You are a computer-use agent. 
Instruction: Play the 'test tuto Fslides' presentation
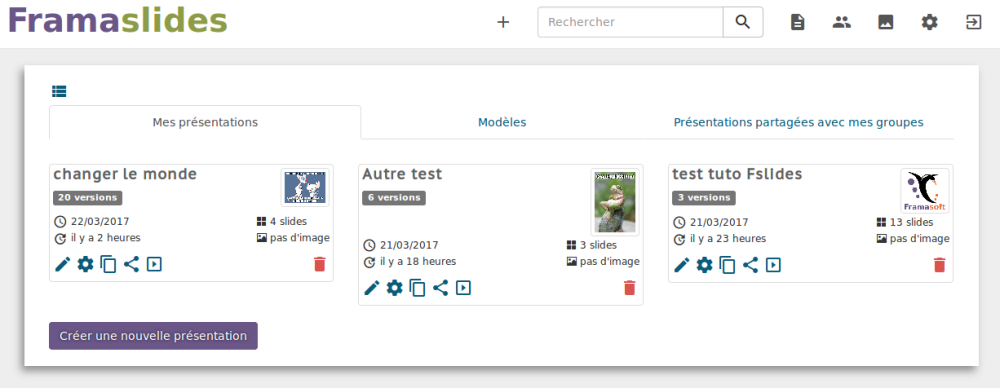[x=773, y=264]
